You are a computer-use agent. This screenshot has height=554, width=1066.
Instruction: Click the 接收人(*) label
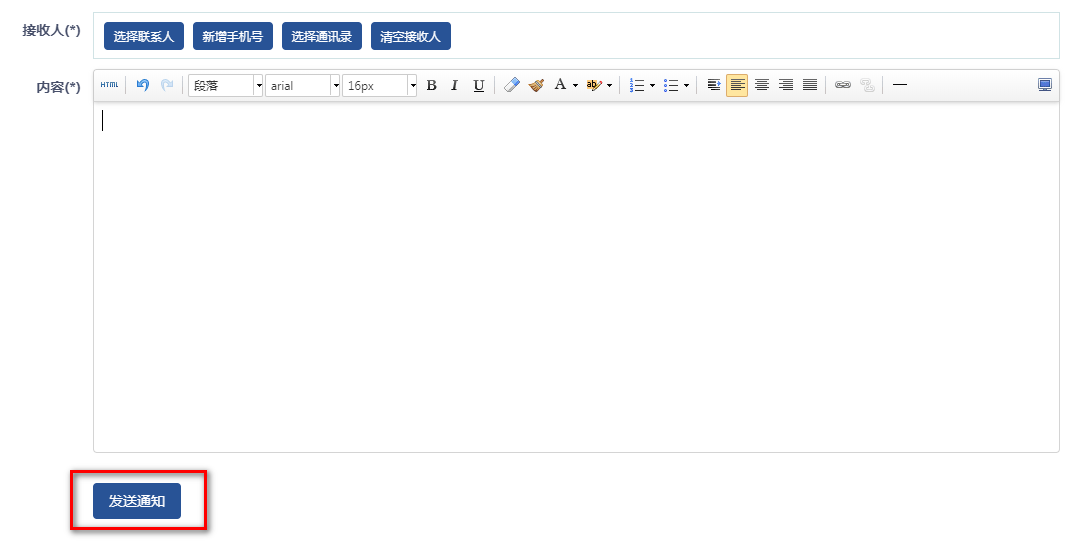(51, 30)
